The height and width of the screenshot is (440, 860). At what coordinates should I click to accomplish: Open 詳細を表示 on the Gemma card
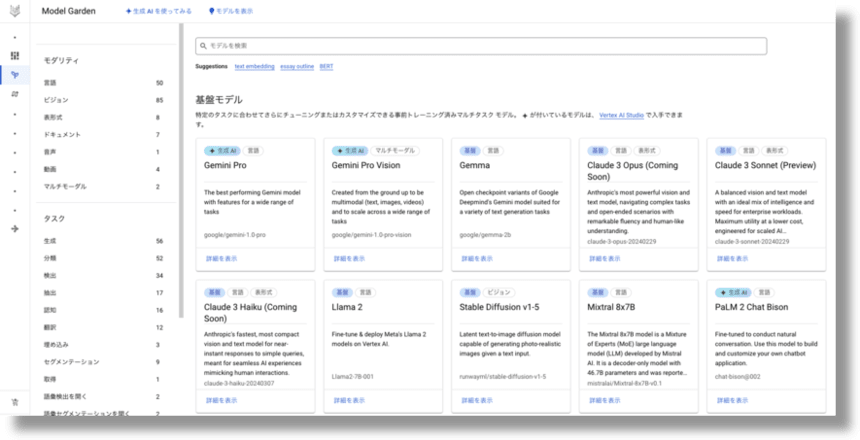pyautogui.click(x=477, y=258)
